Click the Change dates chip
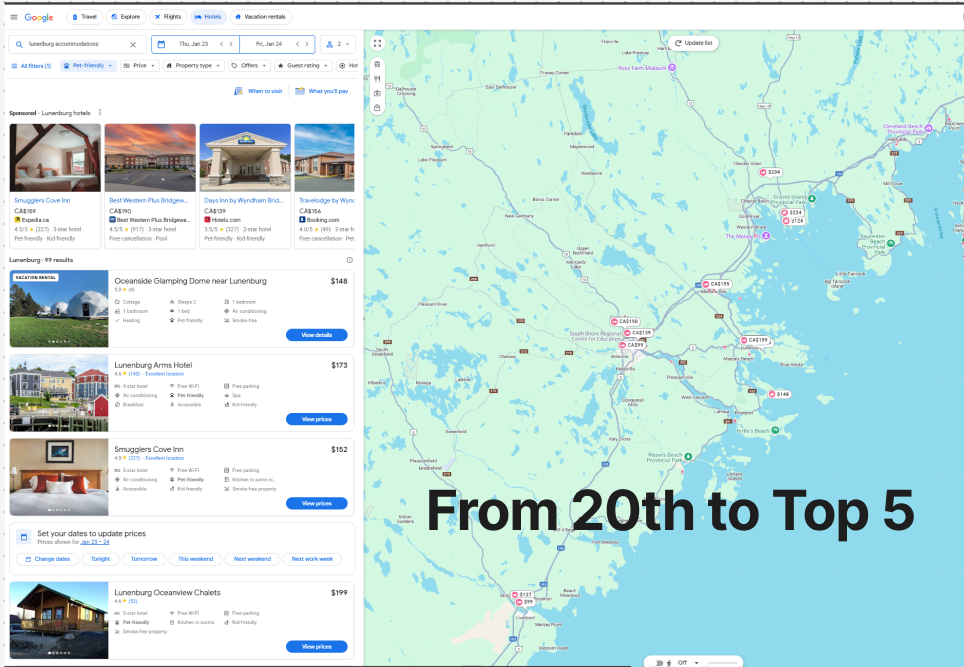 (x=47, y=559)
